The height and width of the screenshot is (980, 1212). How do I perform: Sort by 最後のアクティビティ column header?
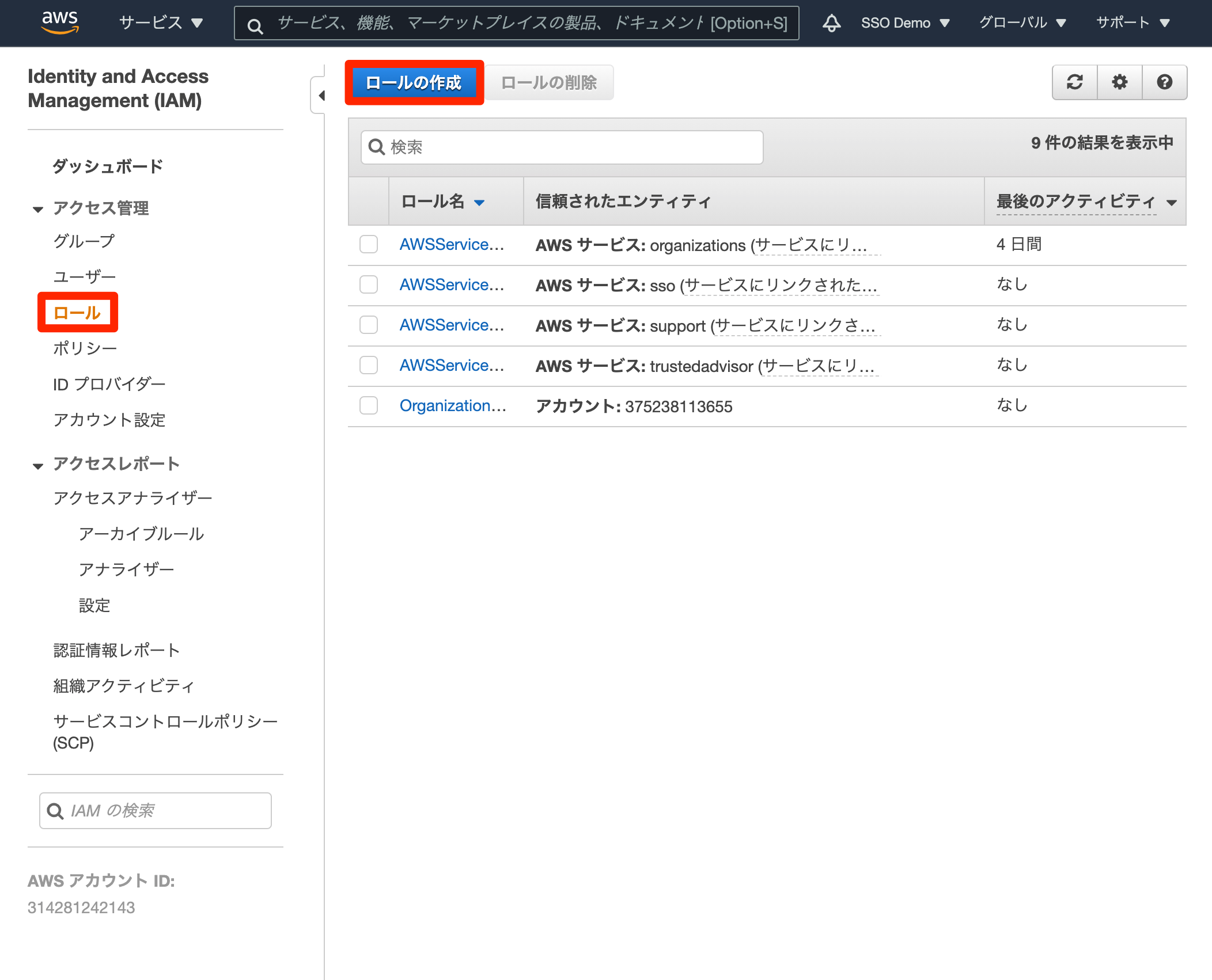coord(1086,202)
